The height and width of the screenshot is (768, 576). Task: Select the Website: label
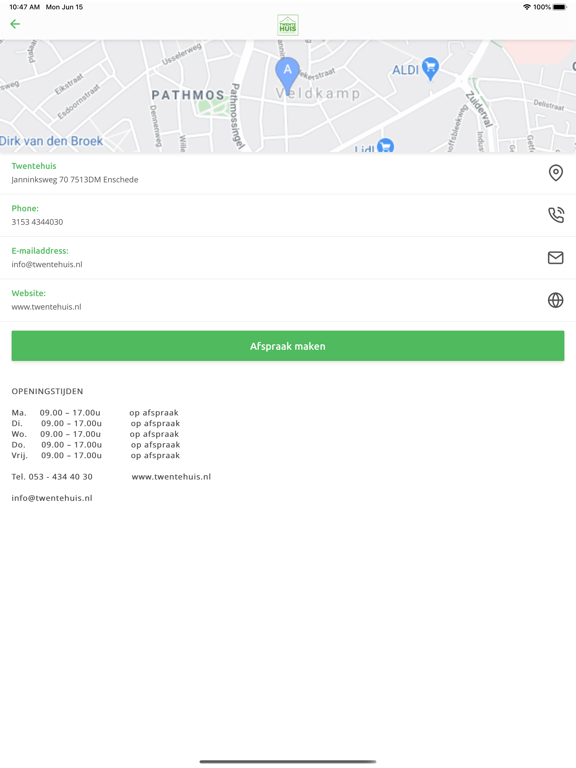28,293
